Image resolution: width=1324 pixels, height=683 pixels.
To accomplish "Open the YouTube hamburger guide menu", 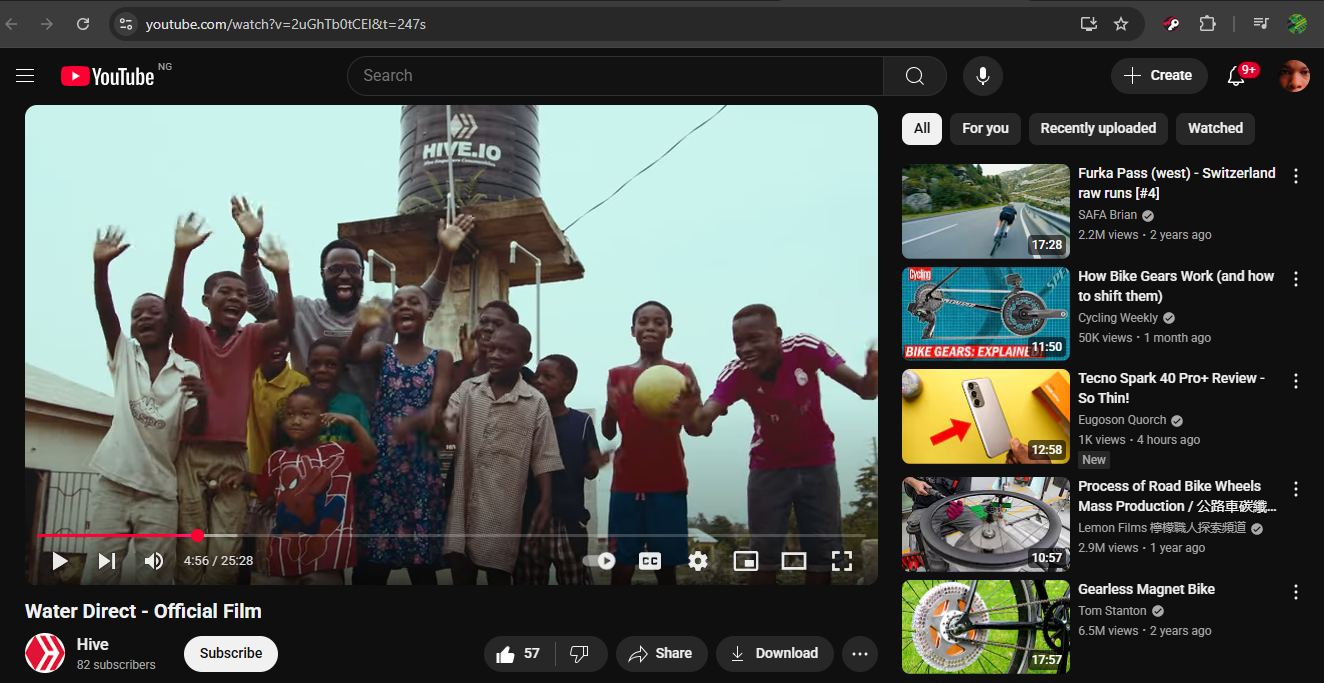I will 25,76.
